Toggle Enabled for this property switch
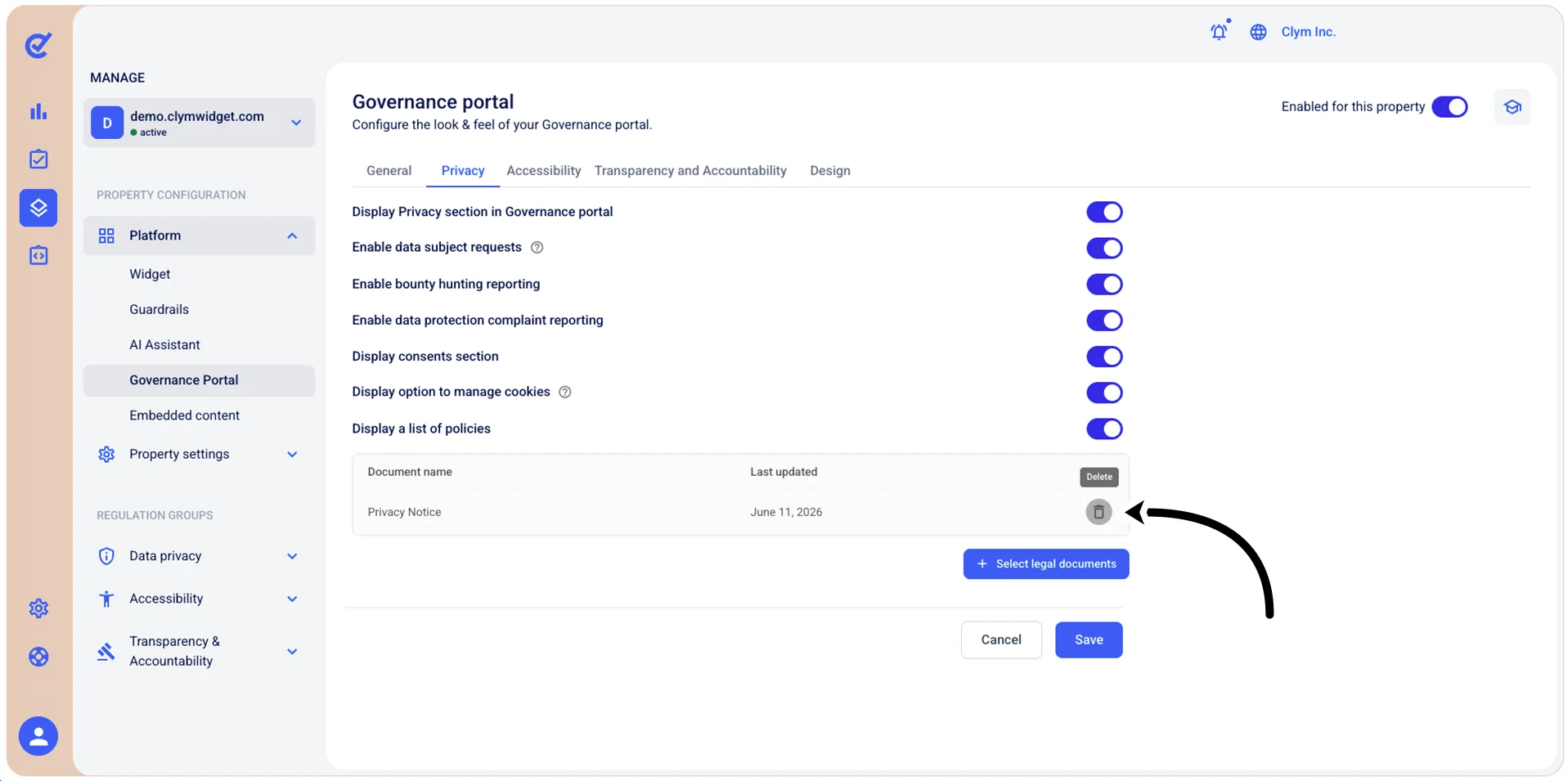The height and width of the screenshot is (781, 1568). click(x=1449, y=107)
